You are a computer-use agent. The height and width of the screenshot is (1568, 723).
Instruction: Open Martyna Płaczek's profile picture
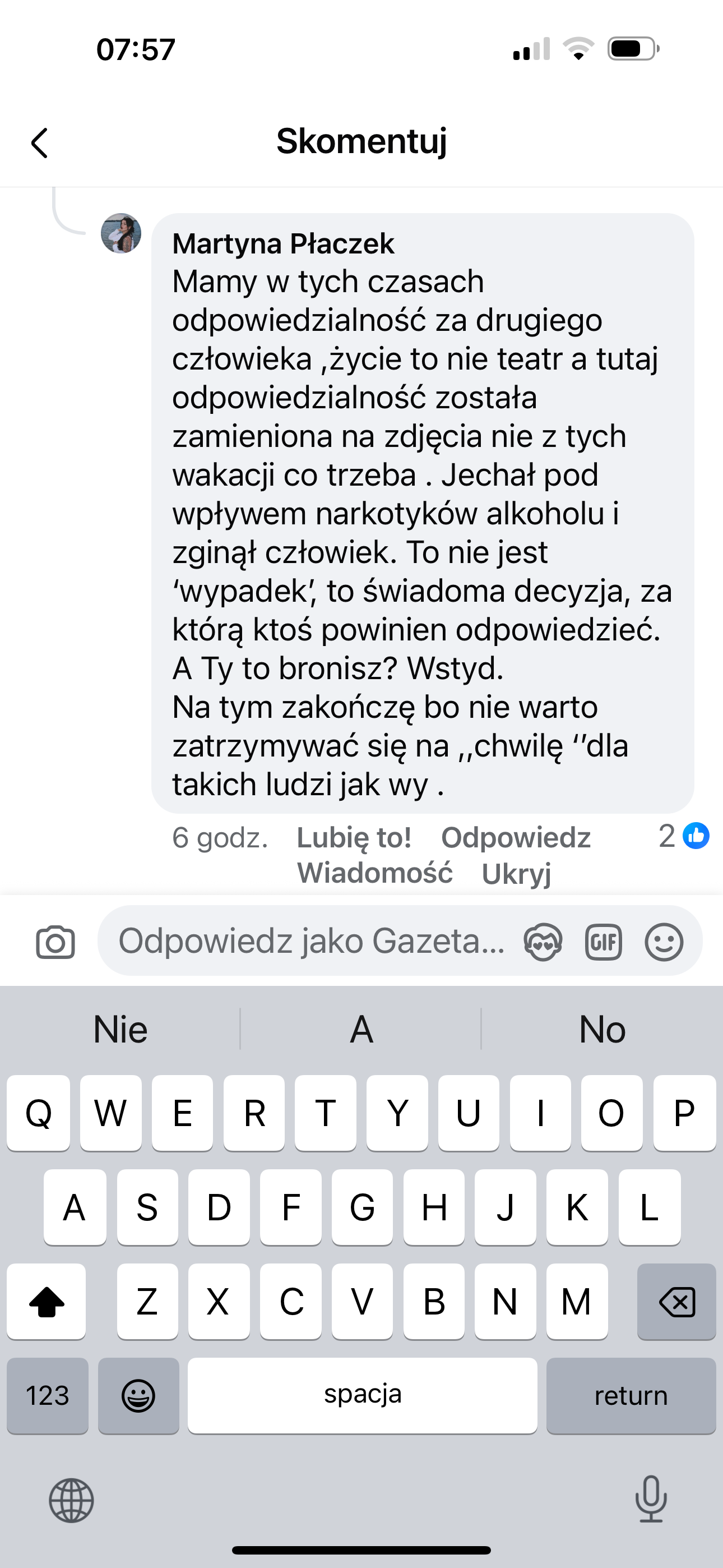[121, 233]
